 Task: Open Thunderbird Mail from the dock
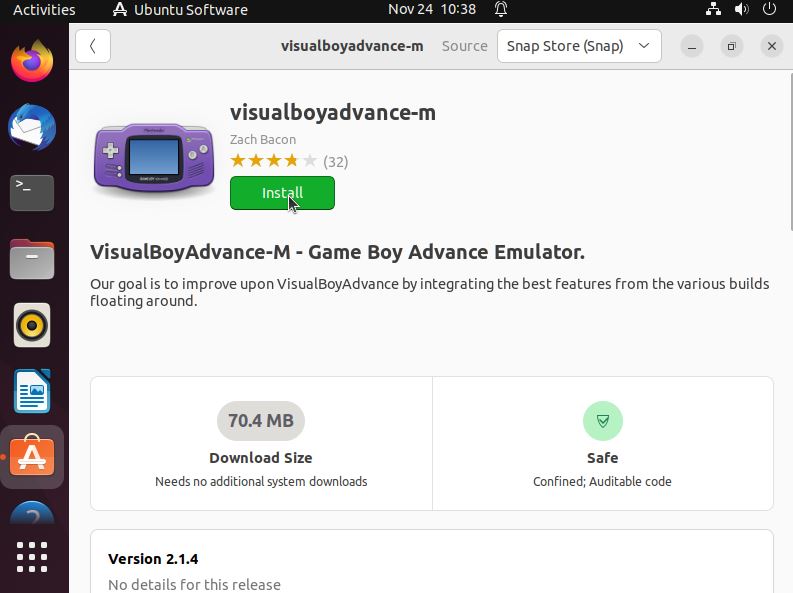coord(32,127)
